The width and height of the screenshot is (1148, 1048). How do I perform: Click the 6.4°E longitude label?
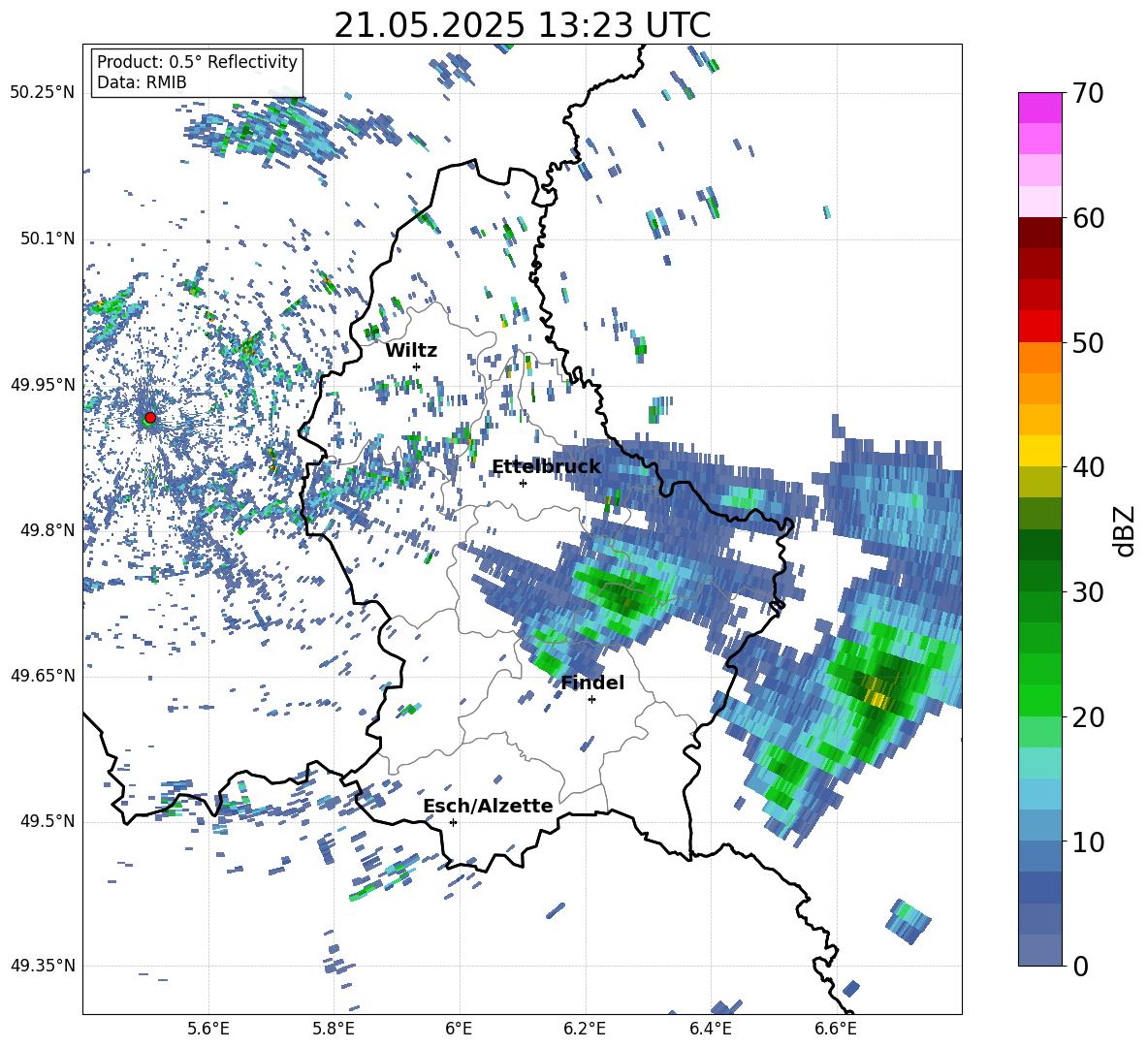(710, 1029)
